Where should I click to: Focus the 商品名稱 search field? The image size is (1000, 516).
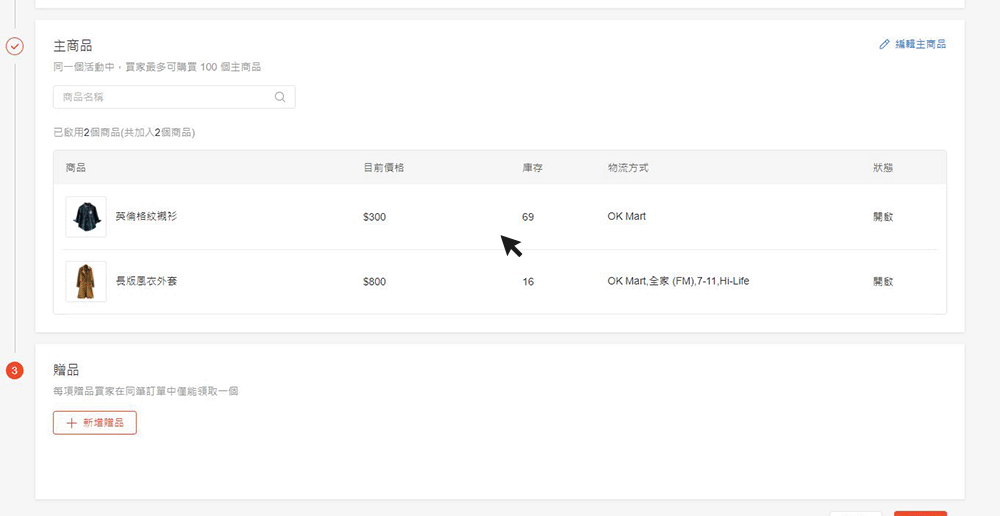coord(165,97)
